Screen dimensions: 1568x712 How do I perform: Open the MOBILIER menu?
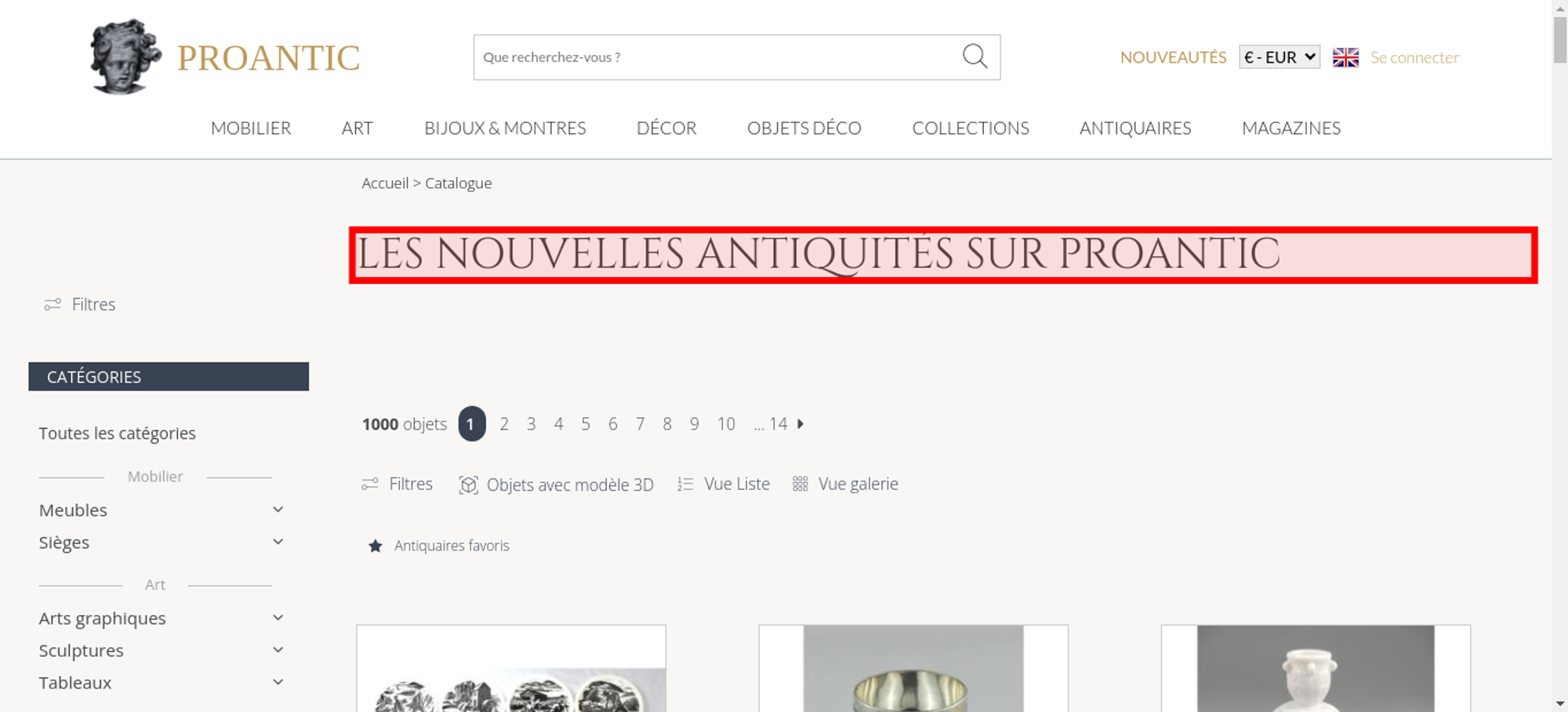pyautogui.click(x=251, y=128)
